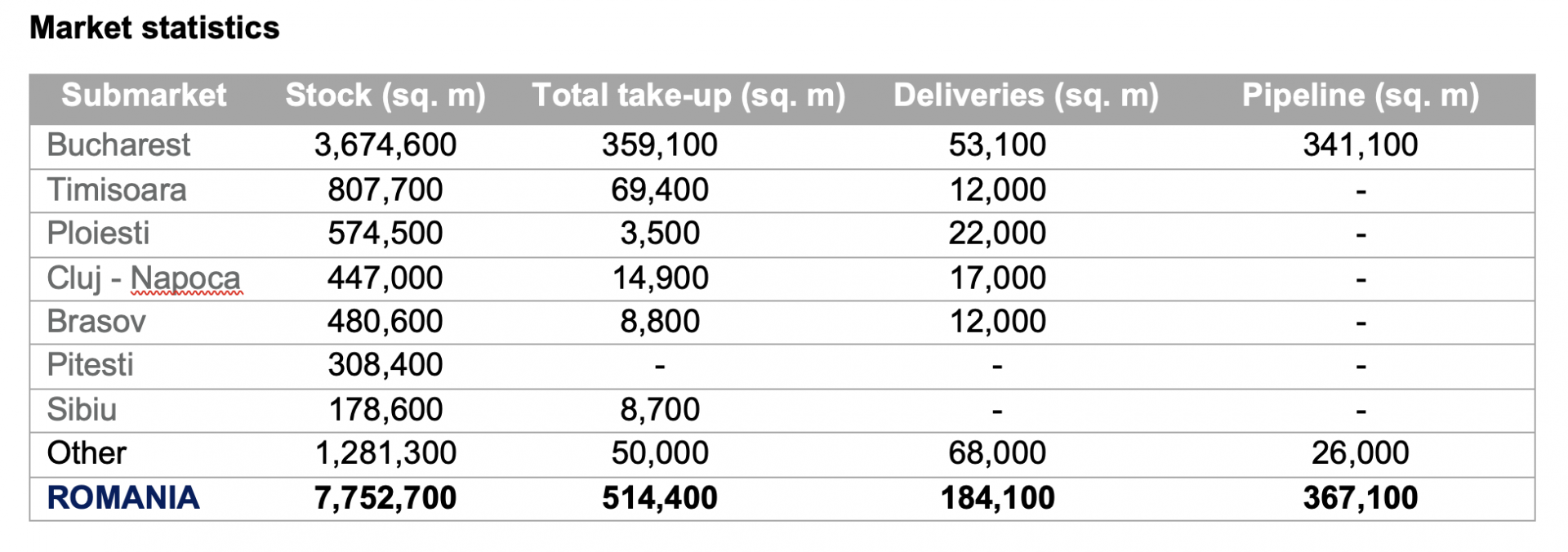The width and height of the screenshot is (1568, 552).
Task: Select Bucharest pipeline value 341,100
Action: (x=1361, y=145)
